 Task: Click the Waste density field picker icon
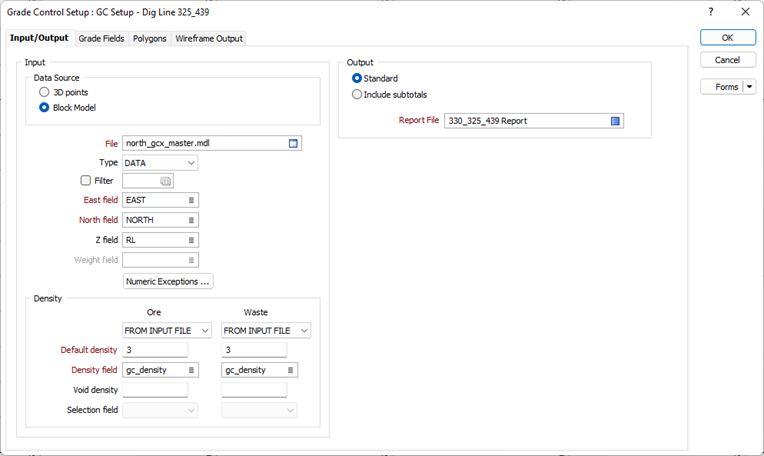(291, 370)
